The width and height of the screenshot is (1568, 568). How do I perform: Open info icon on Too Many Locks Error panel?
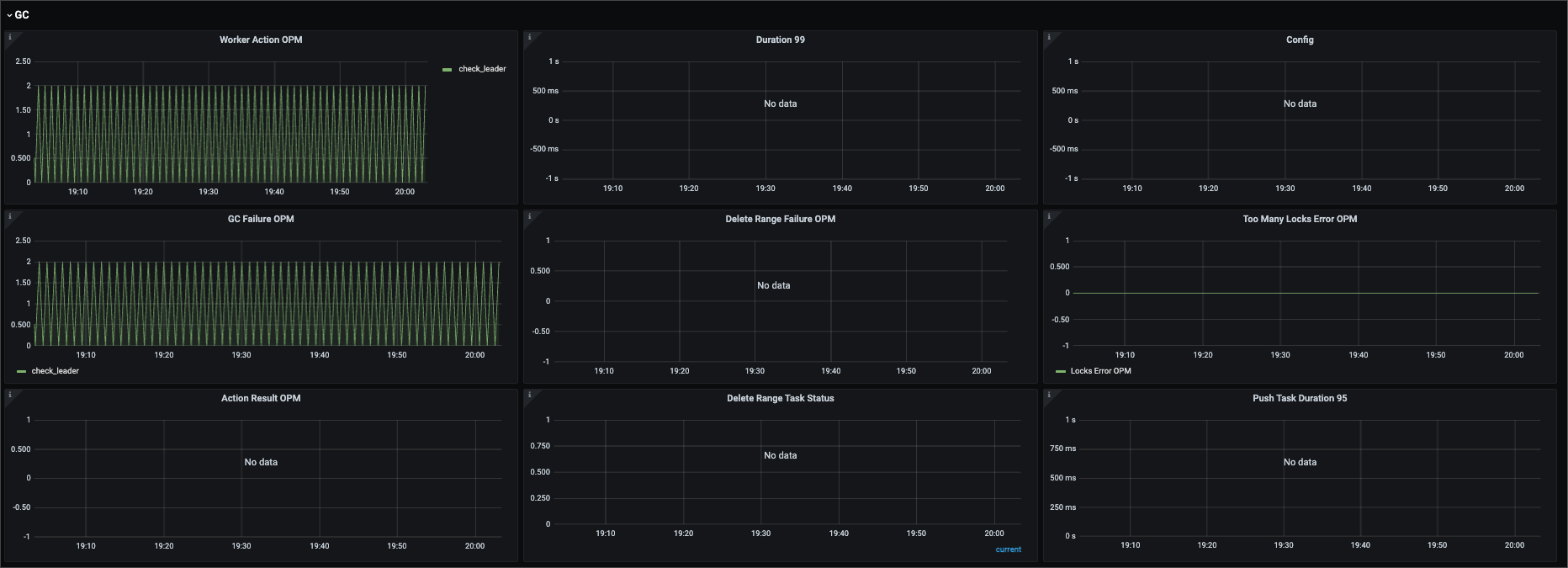(x=1049, y=216)
